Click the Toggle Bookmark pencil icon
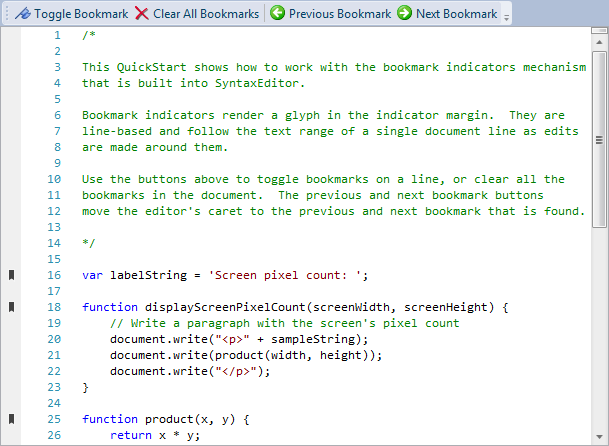 click(23, 14)
